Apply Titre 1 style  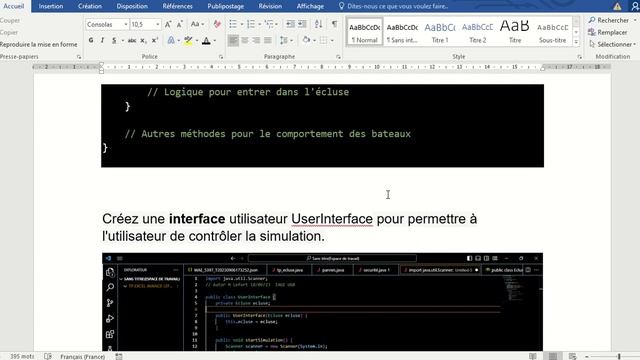440,32
